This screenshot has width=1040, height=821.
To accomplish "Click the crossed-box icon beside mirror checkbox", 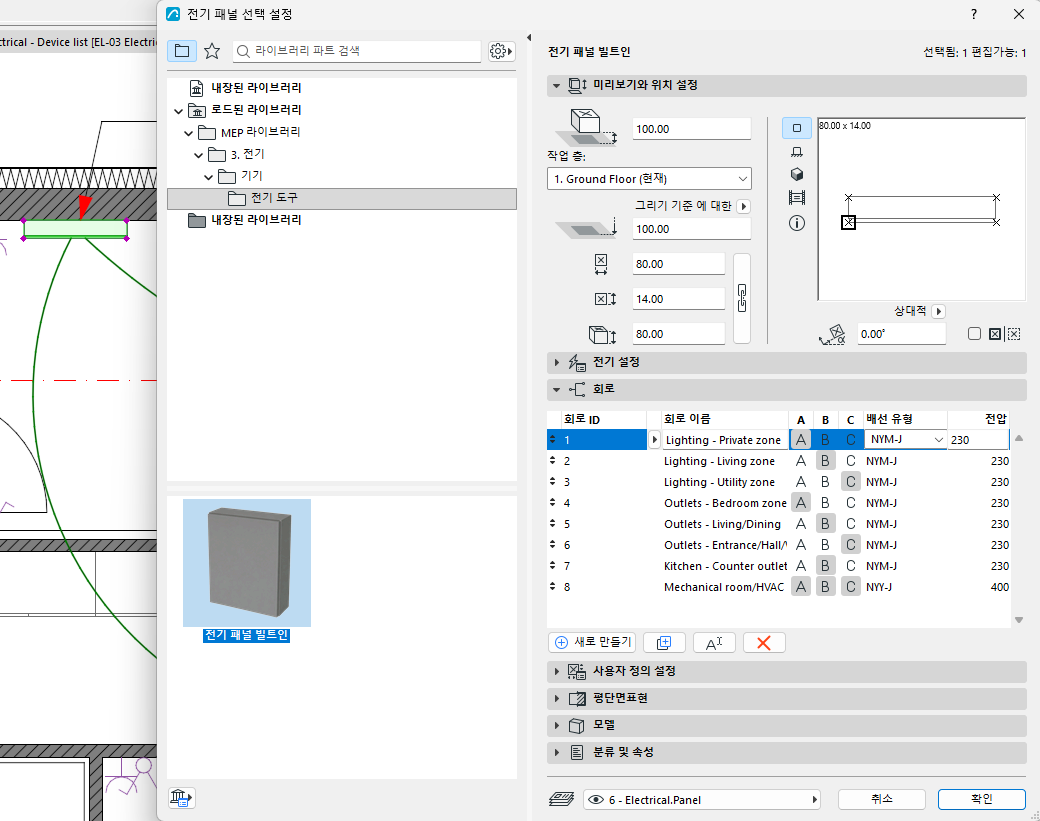I will click(x=995, y=334).
